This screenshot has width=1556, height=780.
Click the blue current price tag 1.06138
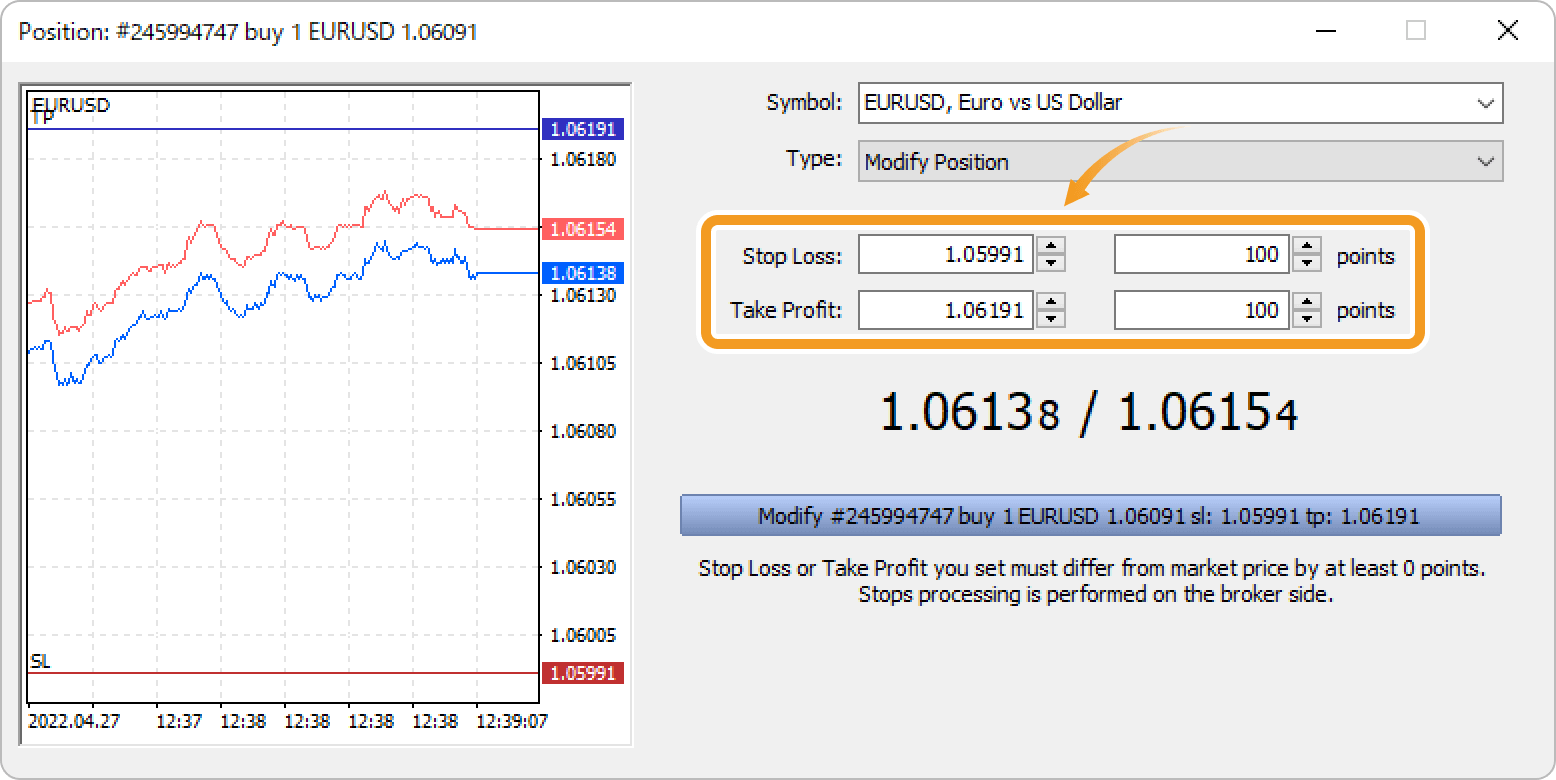coord(583,270)
